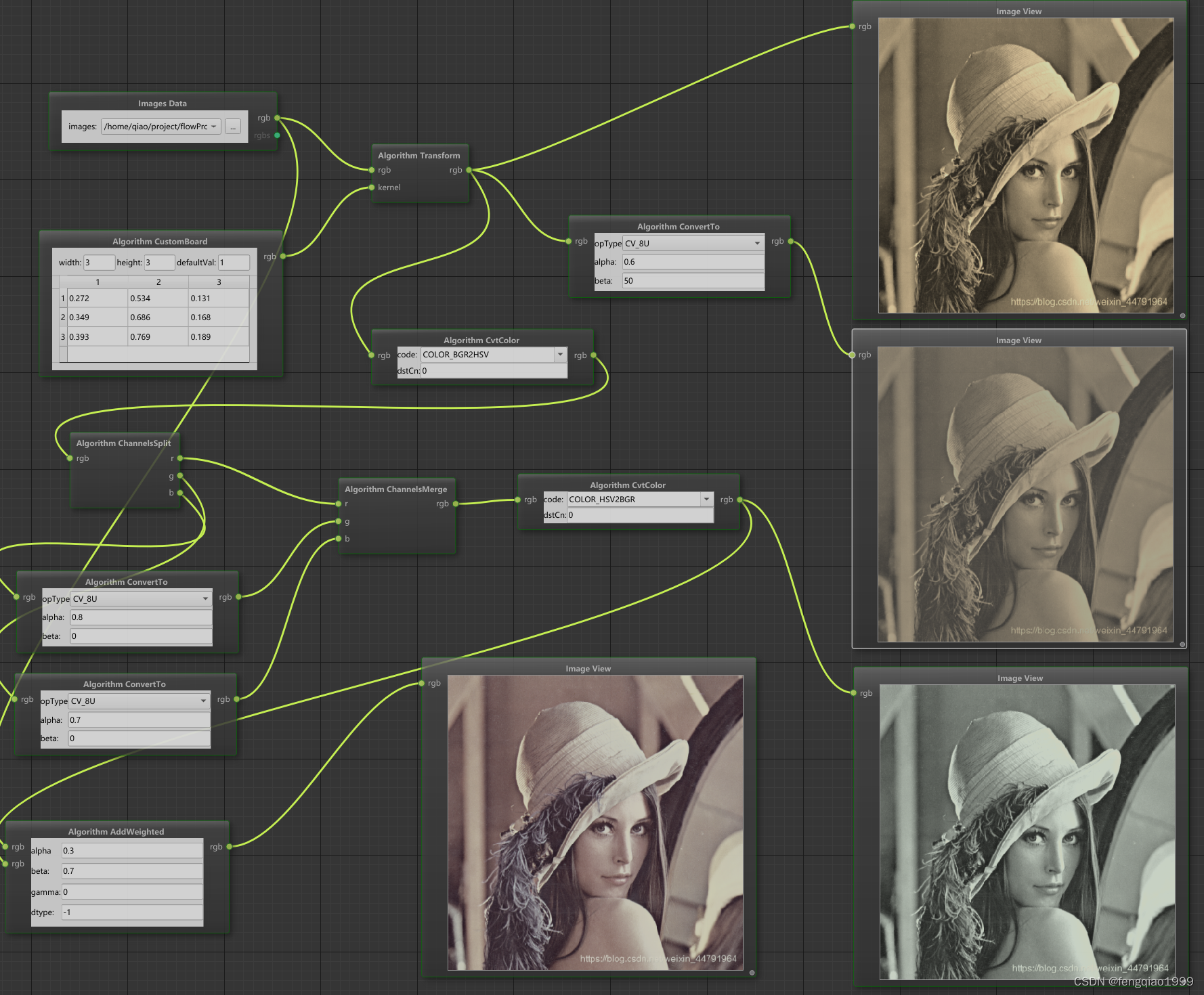Click rgb input port of middle right Image View
The height and width of the screenshot is (995, 1204).
853,355
